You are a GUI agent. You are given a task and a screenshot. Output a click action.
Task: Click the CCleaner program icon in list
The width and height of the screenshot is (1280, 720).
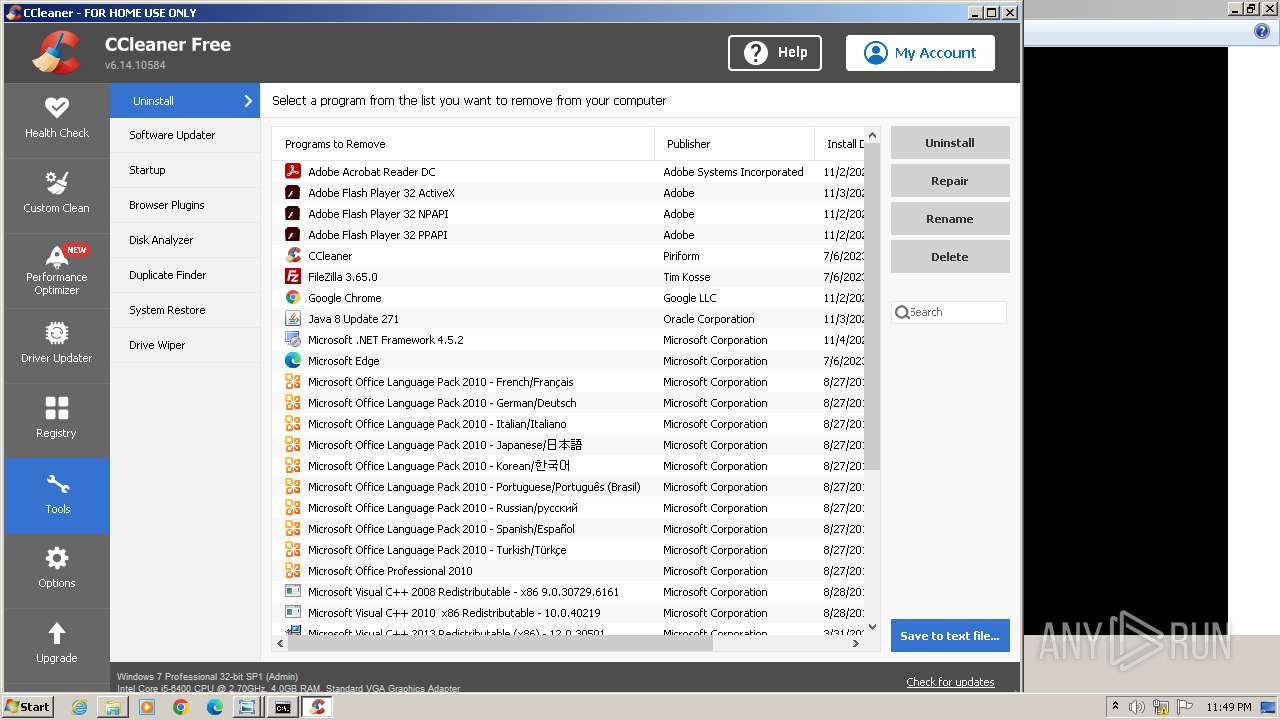click(293, 255)
